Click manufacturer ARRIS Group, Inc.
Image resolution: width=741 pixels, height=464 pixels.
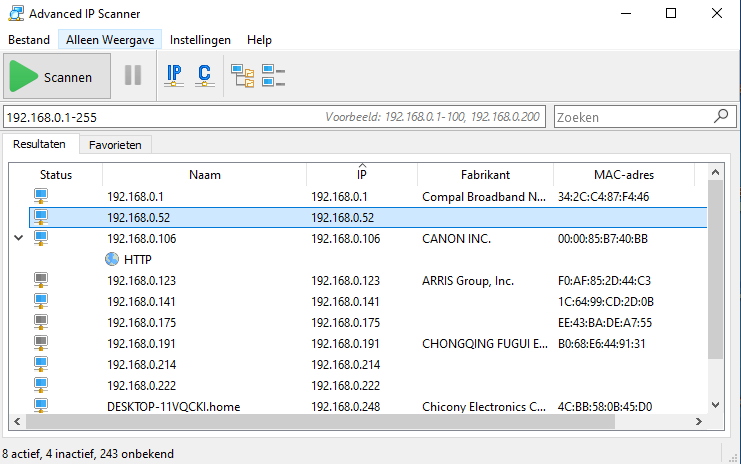[468, 281]
